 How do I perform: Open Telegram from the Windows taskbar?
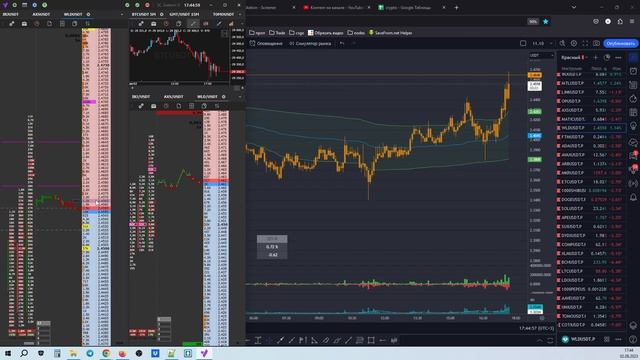coord(90,353)
